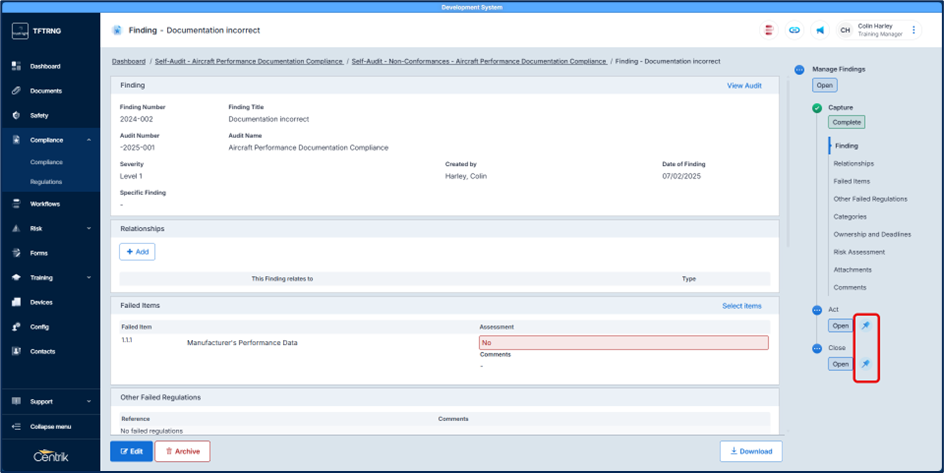The image size is (944, 473).
Task: Open the Documents paperclip sidebar icon
Action: pyautogui.click(x=16, y=91)
